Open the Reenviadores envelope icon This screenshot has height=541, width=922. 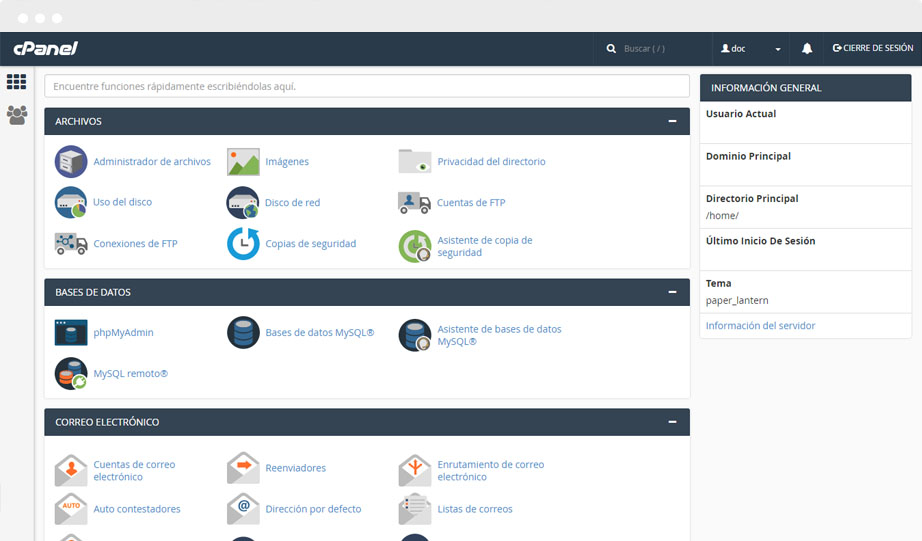(x=243, y=468)
